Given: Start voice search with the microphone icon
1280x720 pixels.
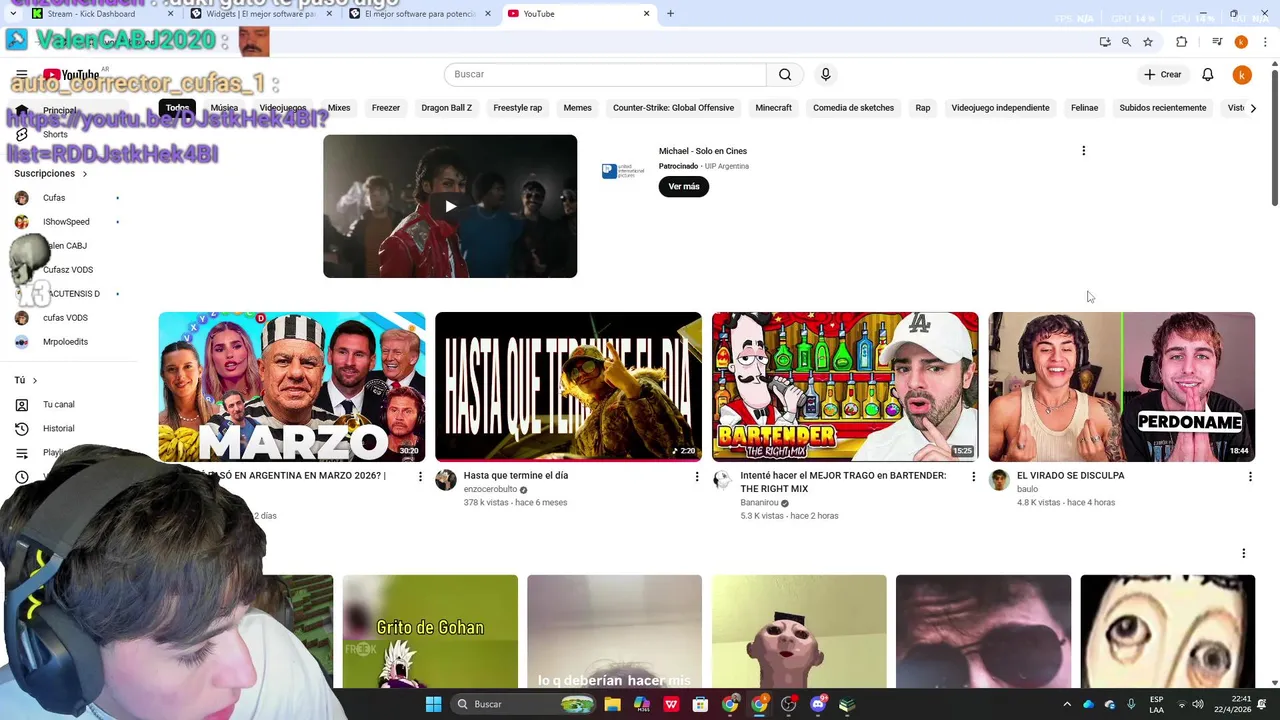Looking at the screenshot, I should 825,74.
